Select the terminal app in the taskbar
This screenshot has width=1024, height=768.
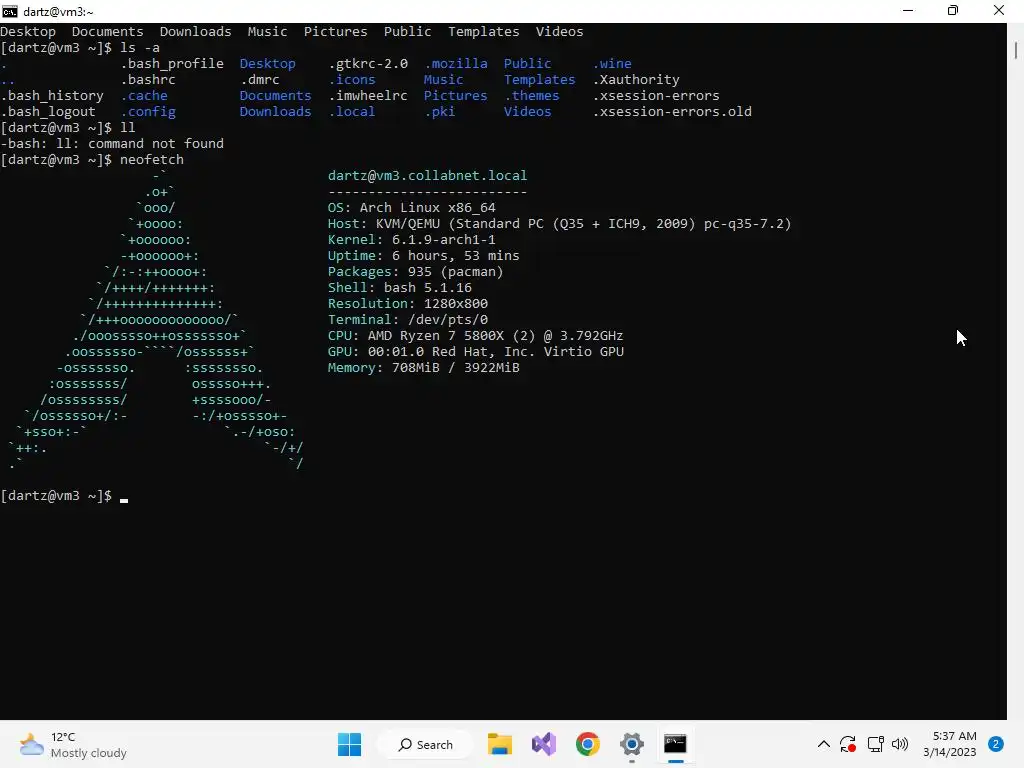coord(675,744)
